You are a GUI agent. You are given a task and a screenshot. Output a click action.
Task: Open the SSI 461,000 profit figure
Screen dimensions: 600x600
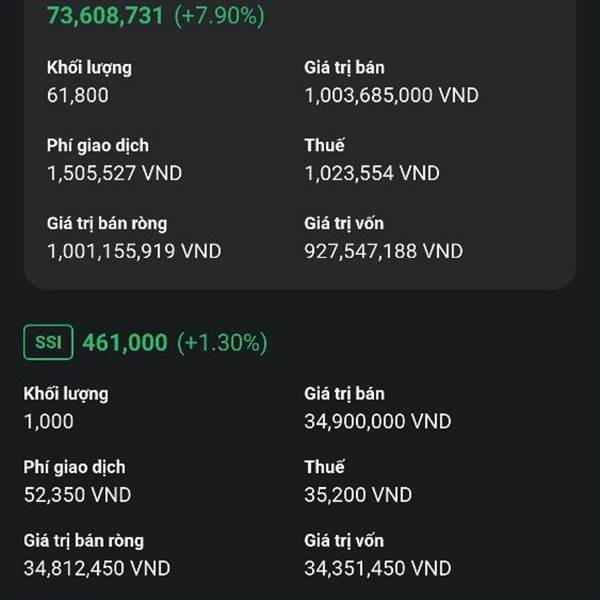coord(125,342)
